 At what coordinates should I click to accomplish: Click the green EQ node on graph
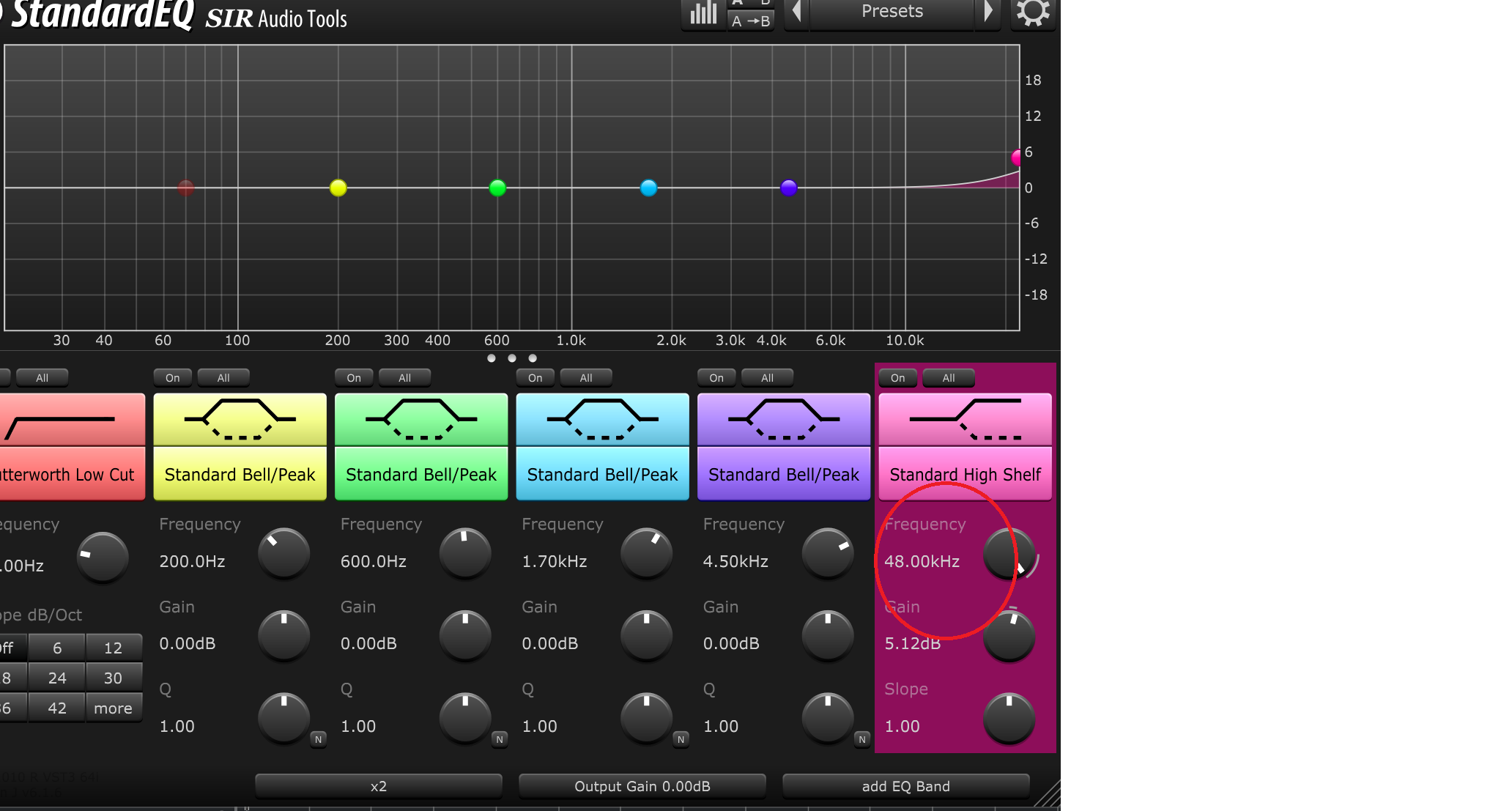pos(497,188)
